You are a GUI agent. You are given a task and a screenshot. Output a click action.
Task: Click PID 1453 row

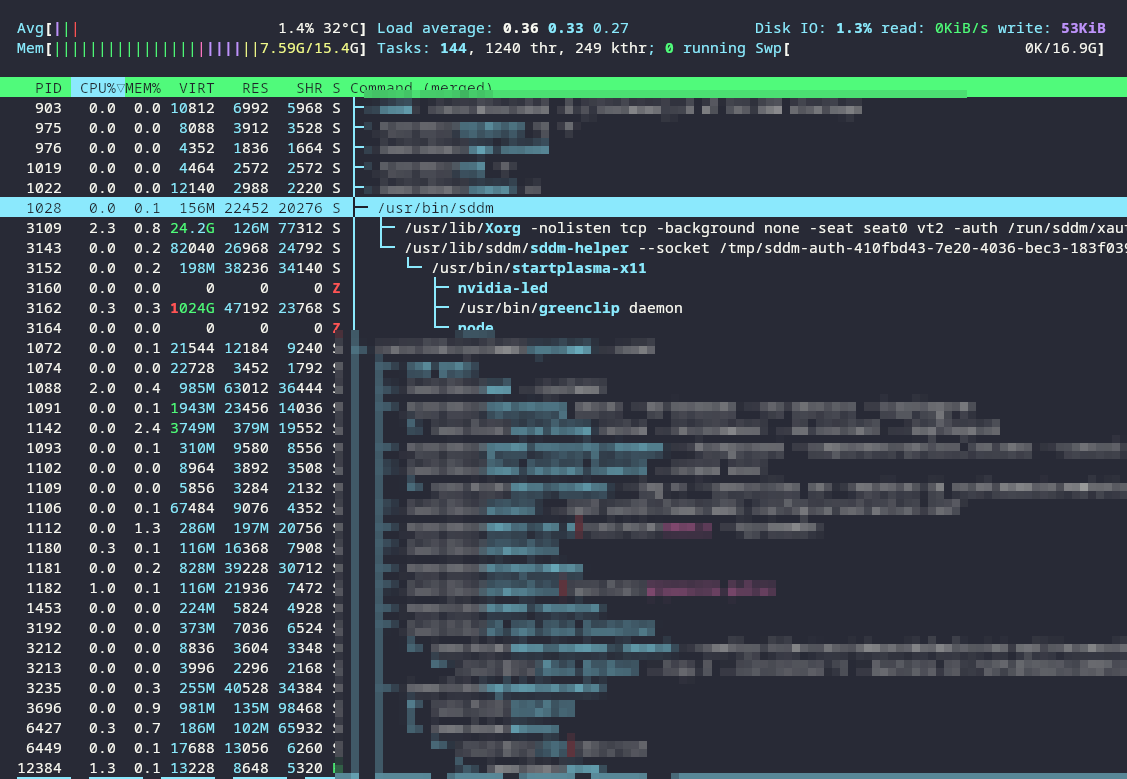564,609
